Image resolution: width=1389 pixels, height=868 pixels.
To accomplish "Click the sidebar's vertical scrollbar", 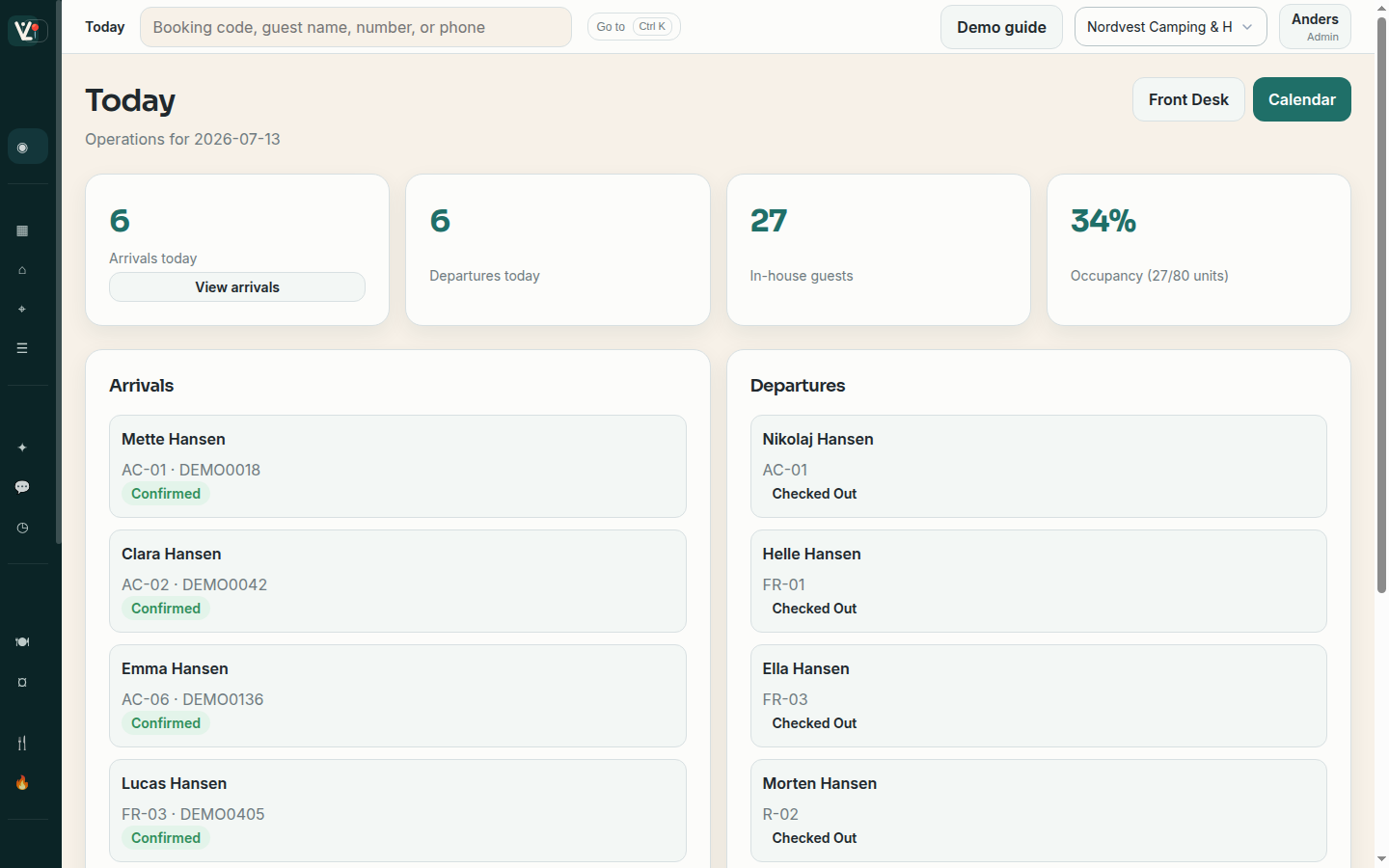I will tap(59, 273).
